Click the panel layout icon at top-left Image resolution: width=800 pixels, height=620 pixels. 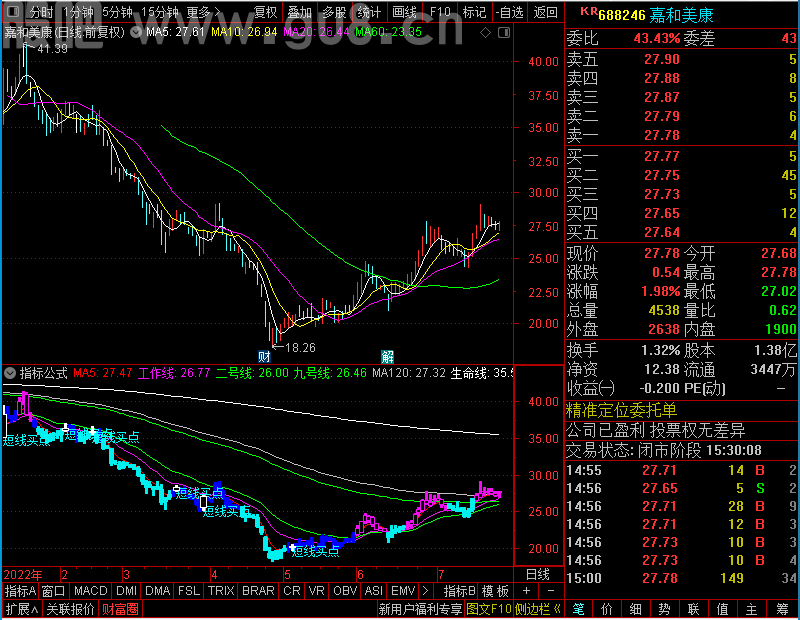coord(13,11)
